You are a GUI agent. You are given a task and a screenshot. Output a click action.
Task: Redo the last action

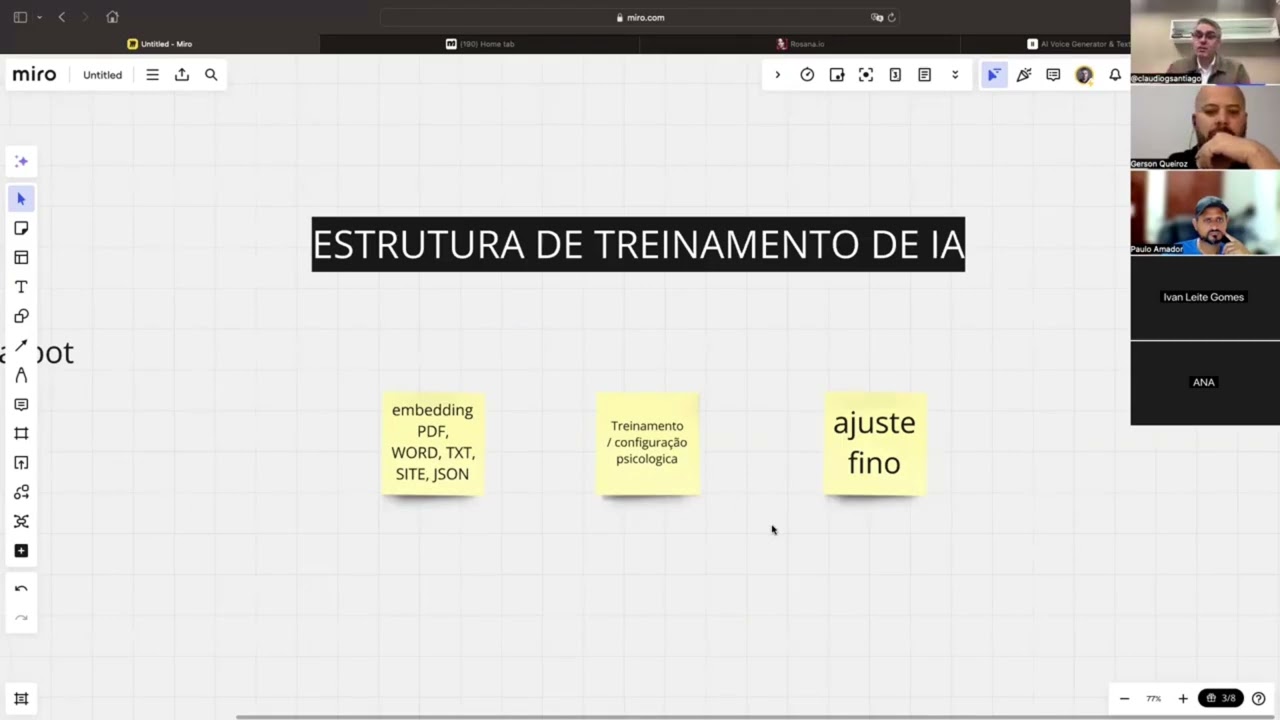point(21,618)
